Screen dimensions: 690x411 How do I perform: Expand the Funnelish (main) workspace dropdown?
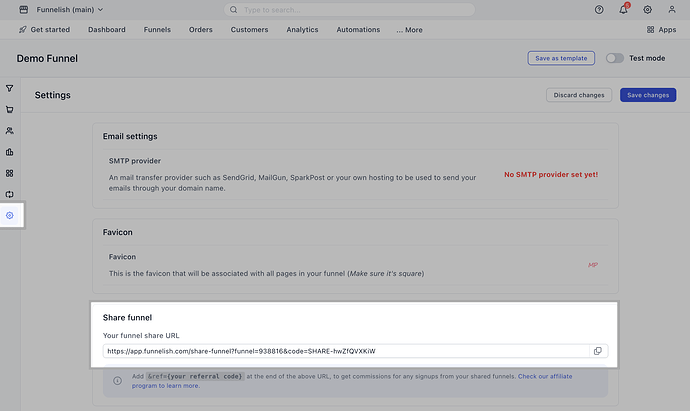click(x=68, y=10)
